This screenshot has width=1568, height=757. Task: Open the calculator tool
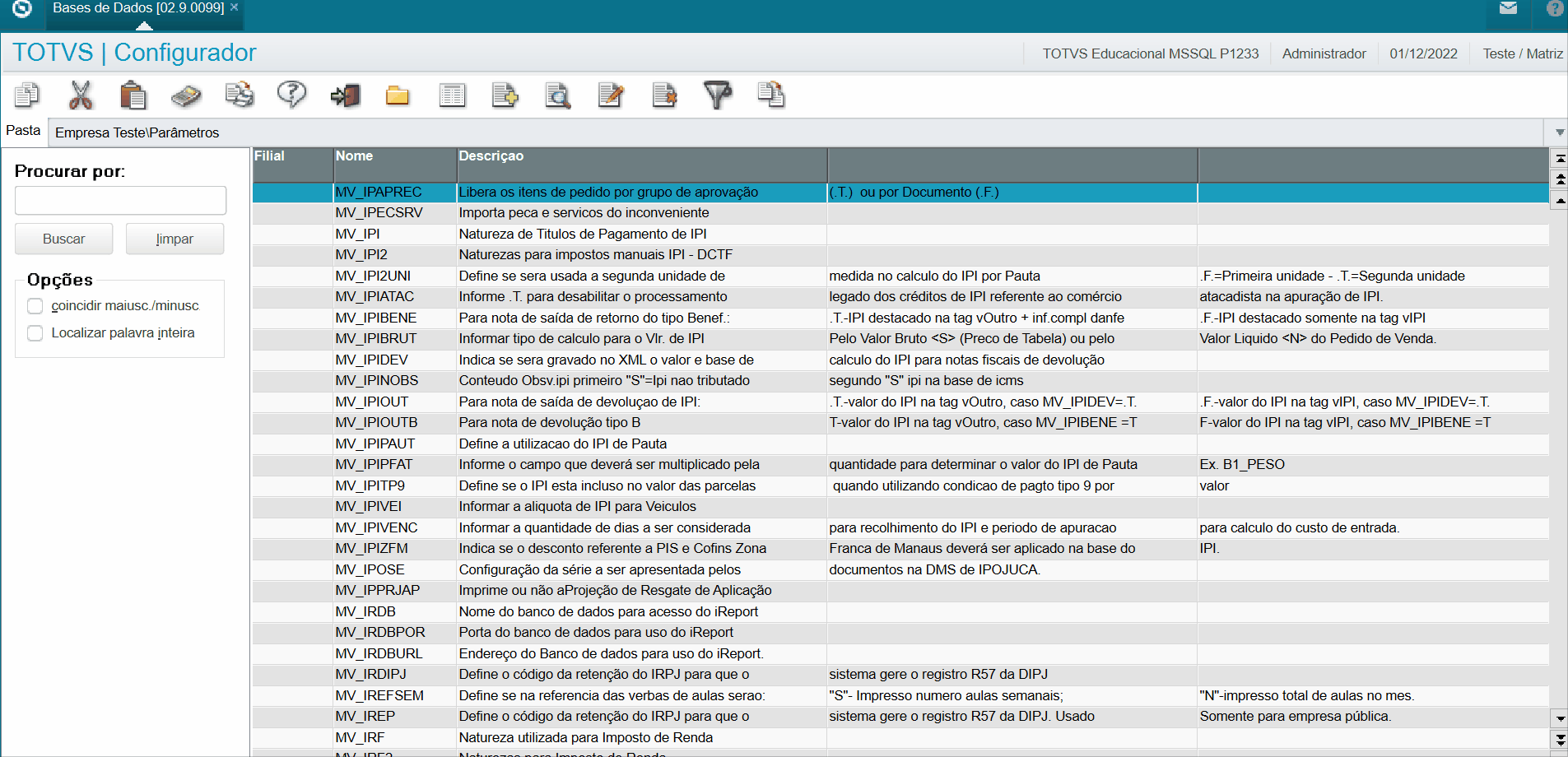[x=186, y=95]
